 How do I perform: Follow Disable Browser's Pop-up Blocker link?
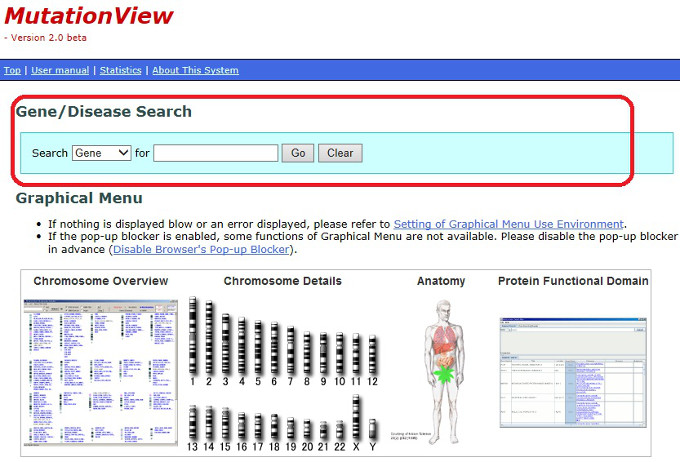coord(204,249)
